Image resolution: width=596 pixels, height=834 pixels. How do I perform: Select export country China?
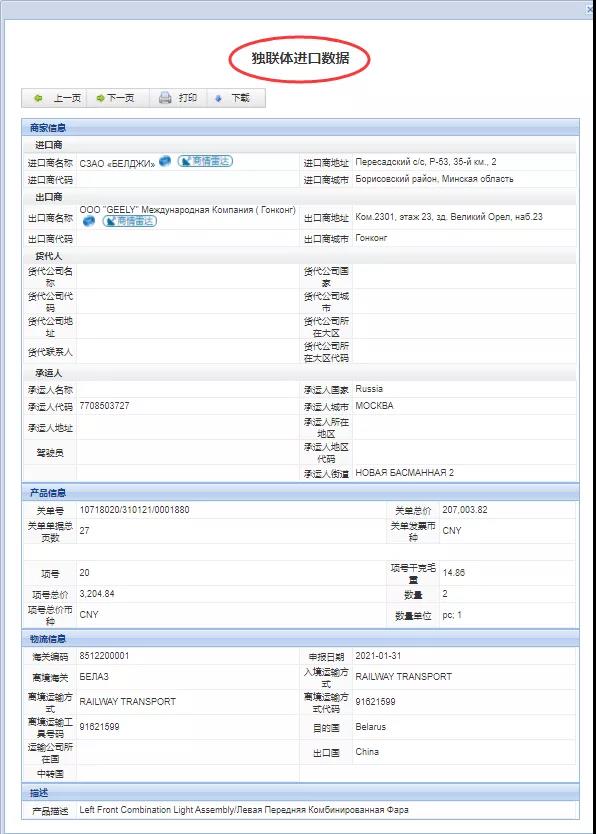pyautogui.click(x=367, y=752)
